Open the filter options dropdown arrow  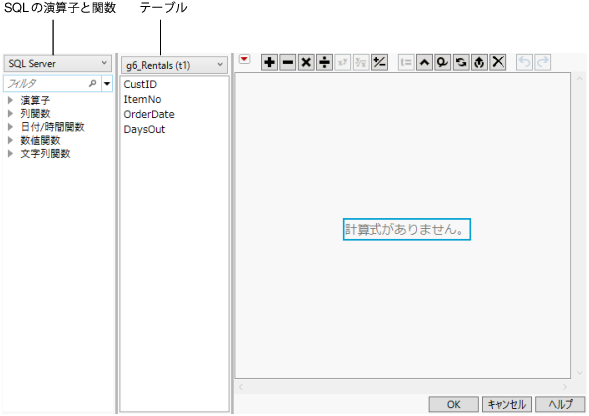pos(107,83)
